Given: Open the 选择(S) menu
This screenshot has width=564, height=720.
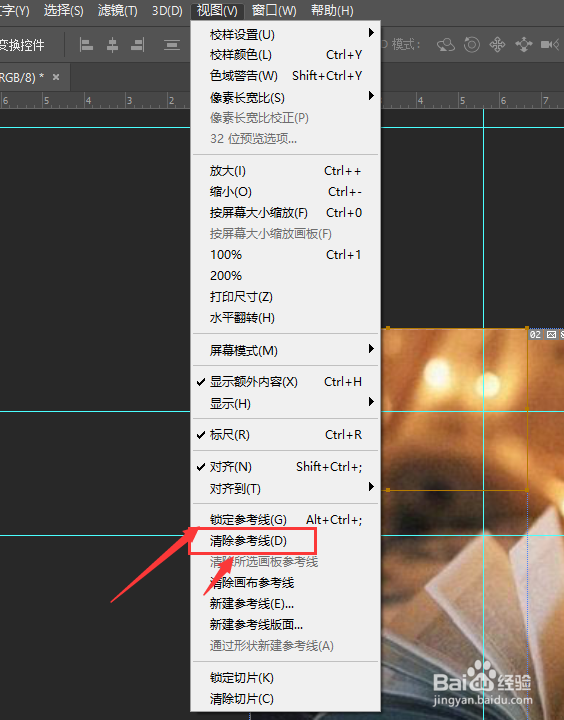Looking at the screenshot, I should tap(63, 10).
